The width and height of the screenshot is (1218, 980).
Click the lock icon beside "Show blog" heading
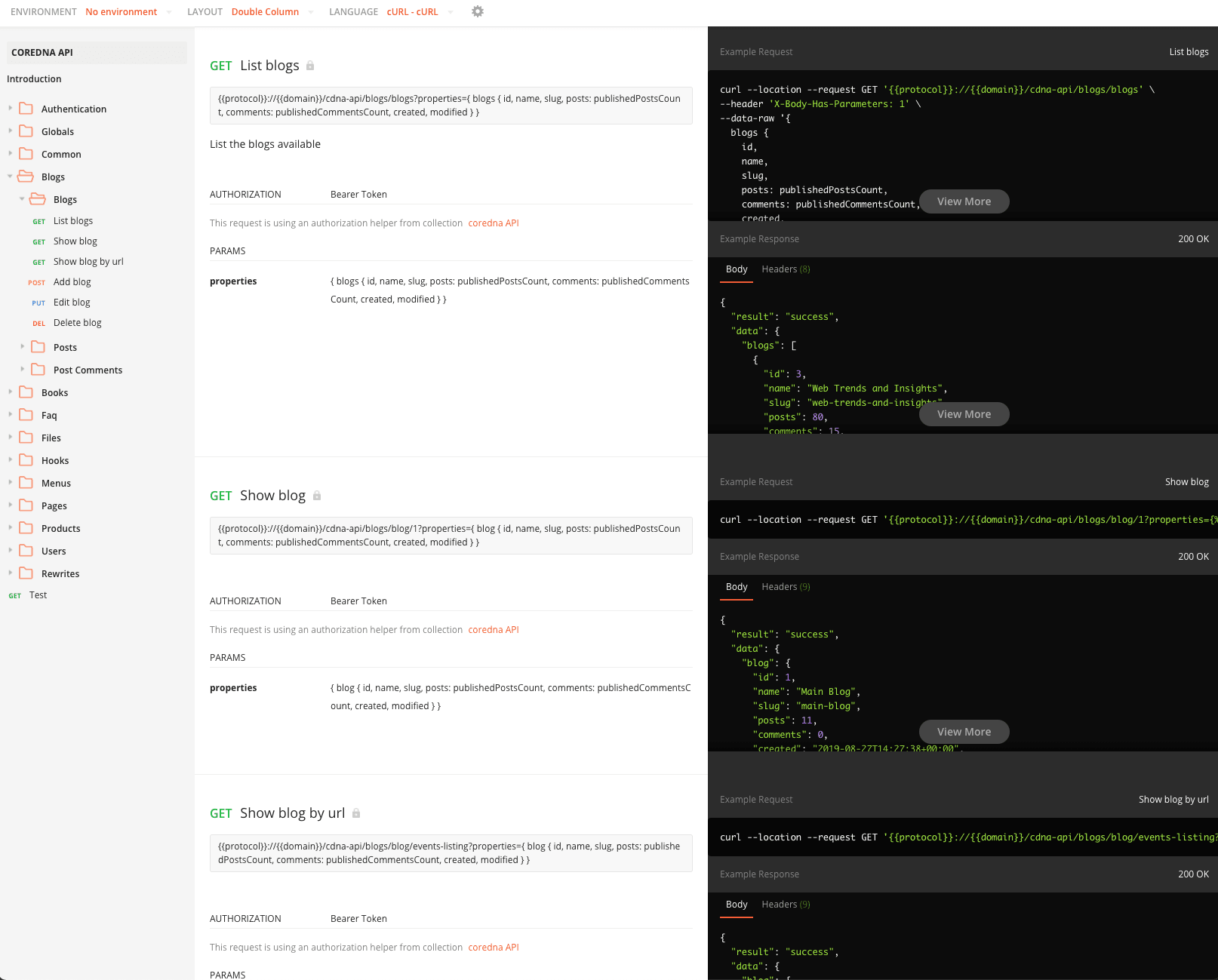(316, 496)
